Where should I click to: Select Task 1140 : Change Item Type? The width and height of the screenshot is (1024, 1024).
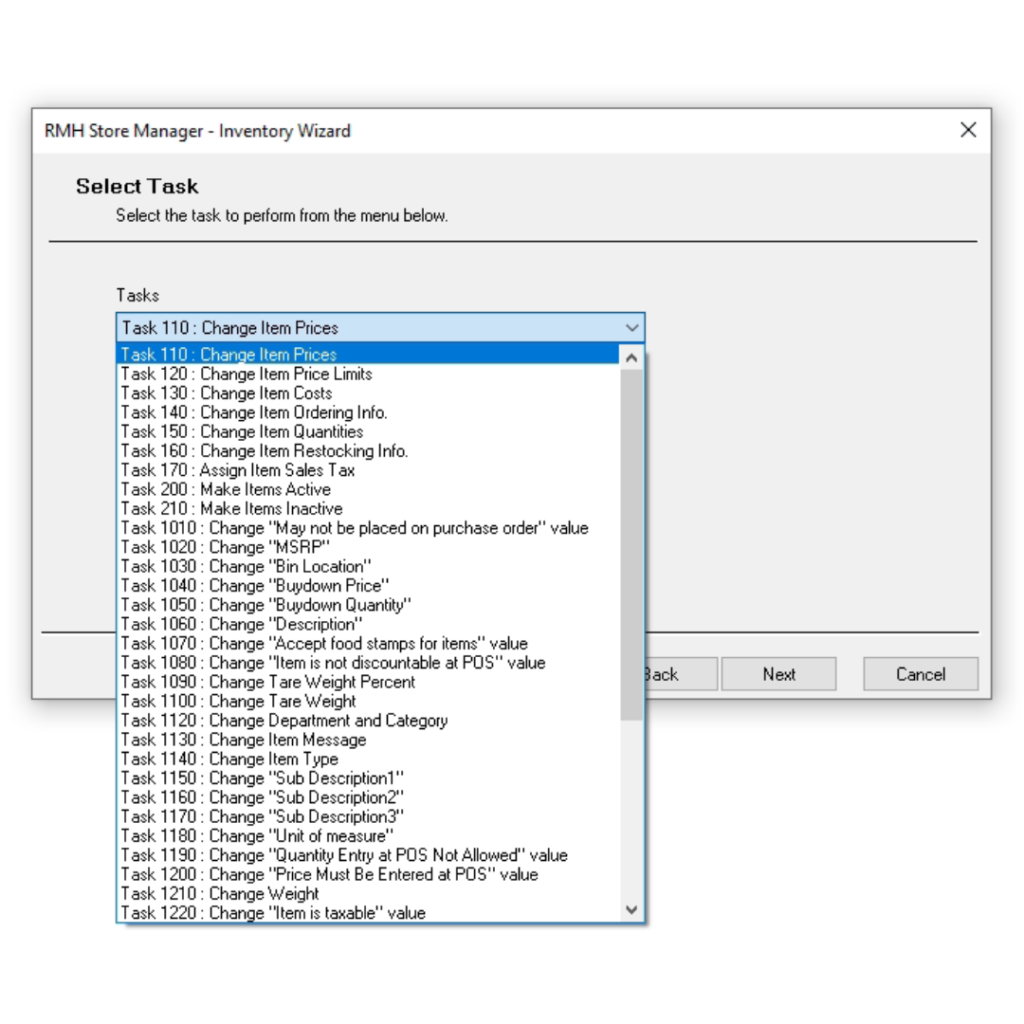coord(368,760)
